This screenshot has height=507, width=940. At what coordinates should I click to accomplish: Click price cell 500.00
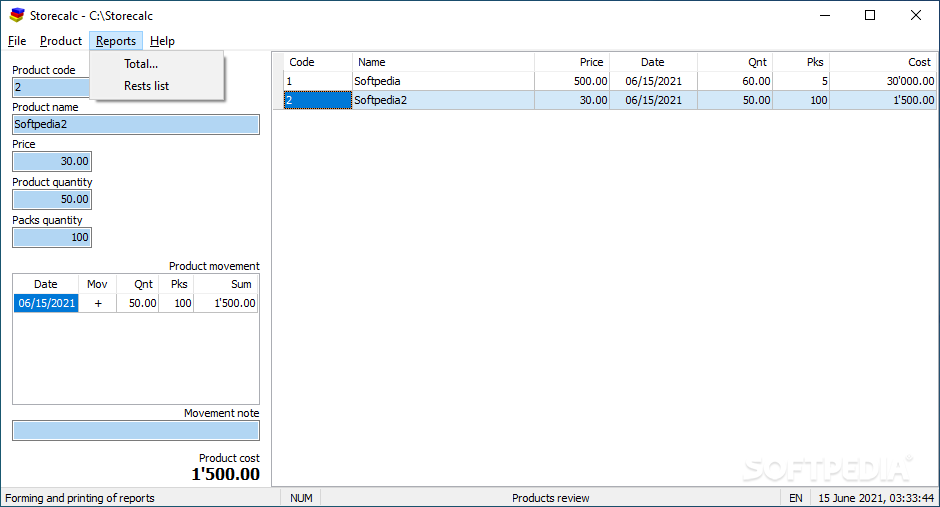(x=572, y=81)
